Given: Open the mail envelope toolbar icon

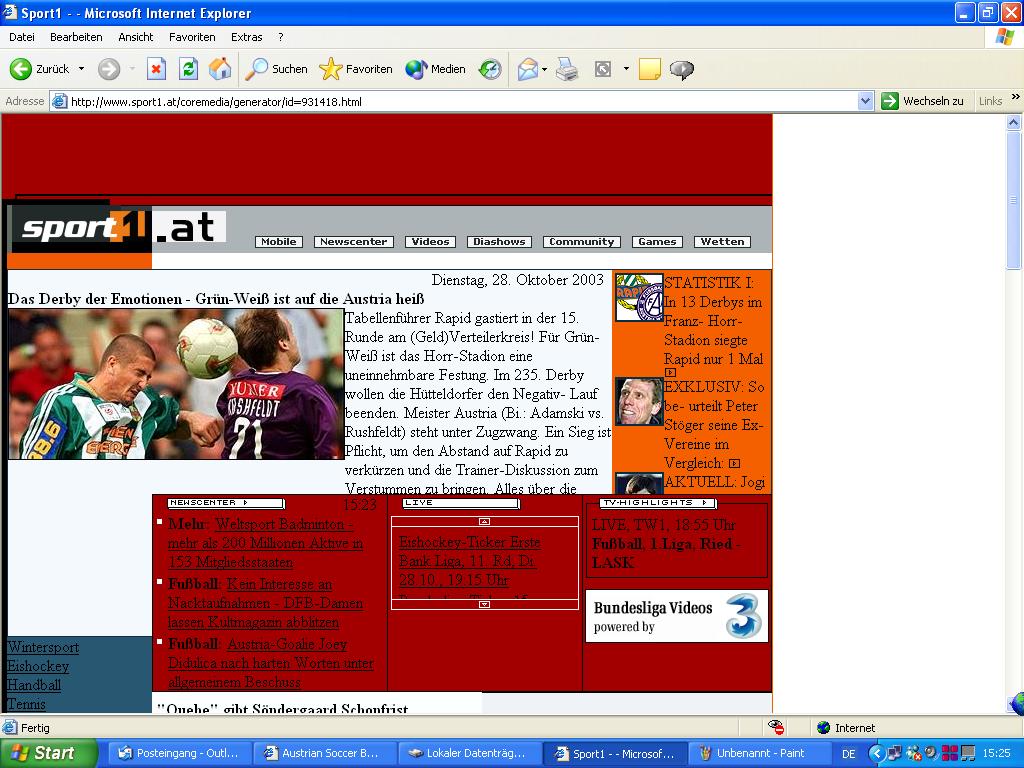Looking at the screenshot, I should (x=528, y=69).
